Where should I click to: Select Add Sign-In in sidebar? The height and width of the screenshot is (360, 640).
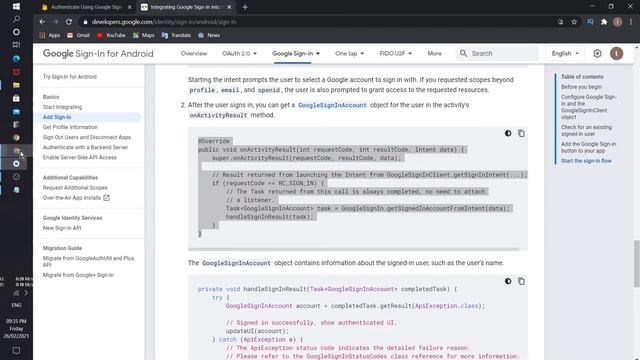tap(57, 117)
